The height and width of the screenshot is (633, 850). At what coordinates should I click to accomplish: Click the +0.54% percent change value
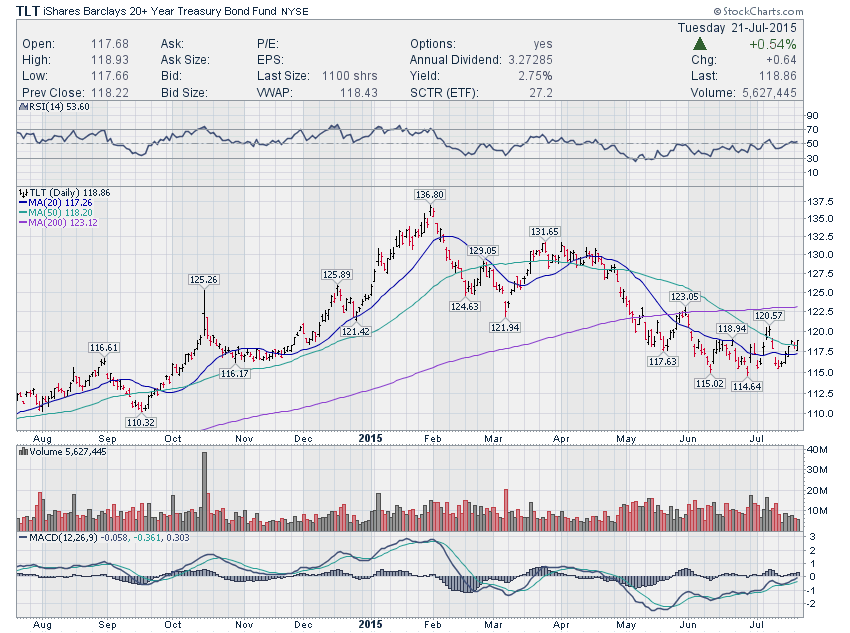pos(772,44)
